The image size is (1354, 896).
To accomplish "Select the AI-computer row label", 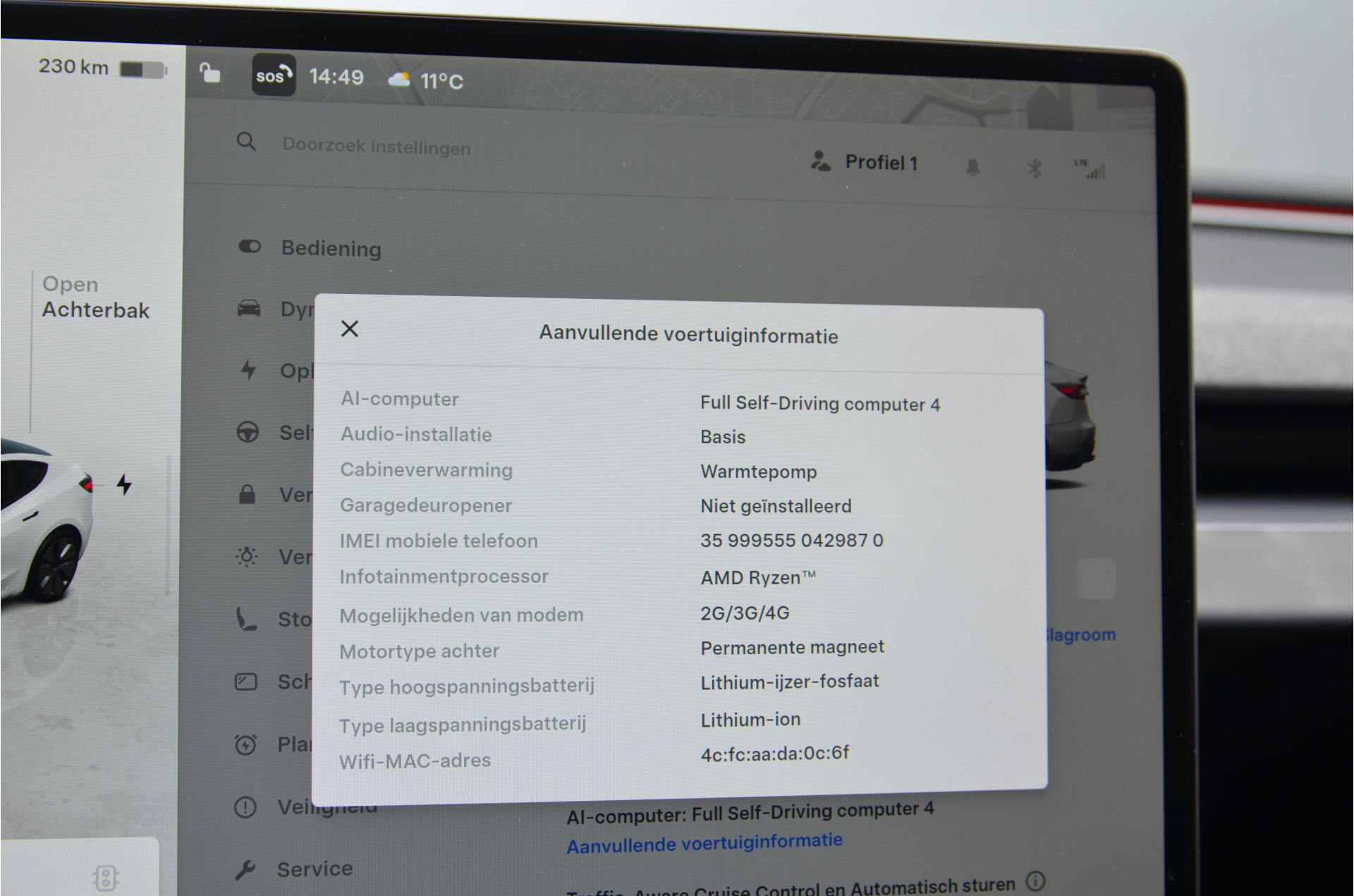I will click(x=400, y=398).
